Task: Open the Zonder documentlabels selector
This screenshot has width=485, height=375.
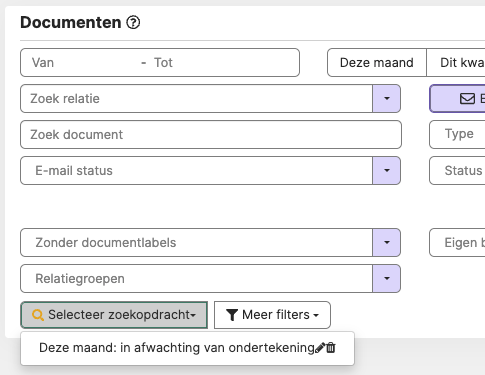Action: (x=196, y=243)
